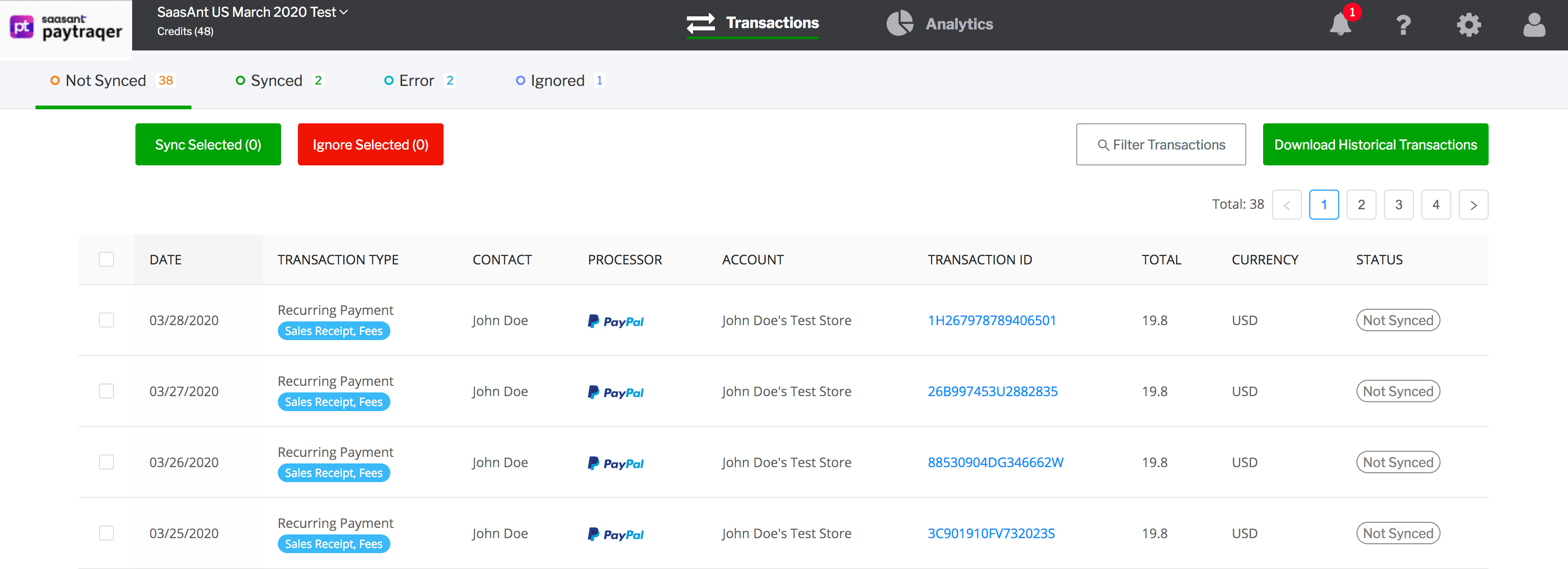Image resolution: width=1568 pixels, height=569 pixels.
Task: Click the USD currency in 03/28/2020 row
Action: click(1244, 320)
